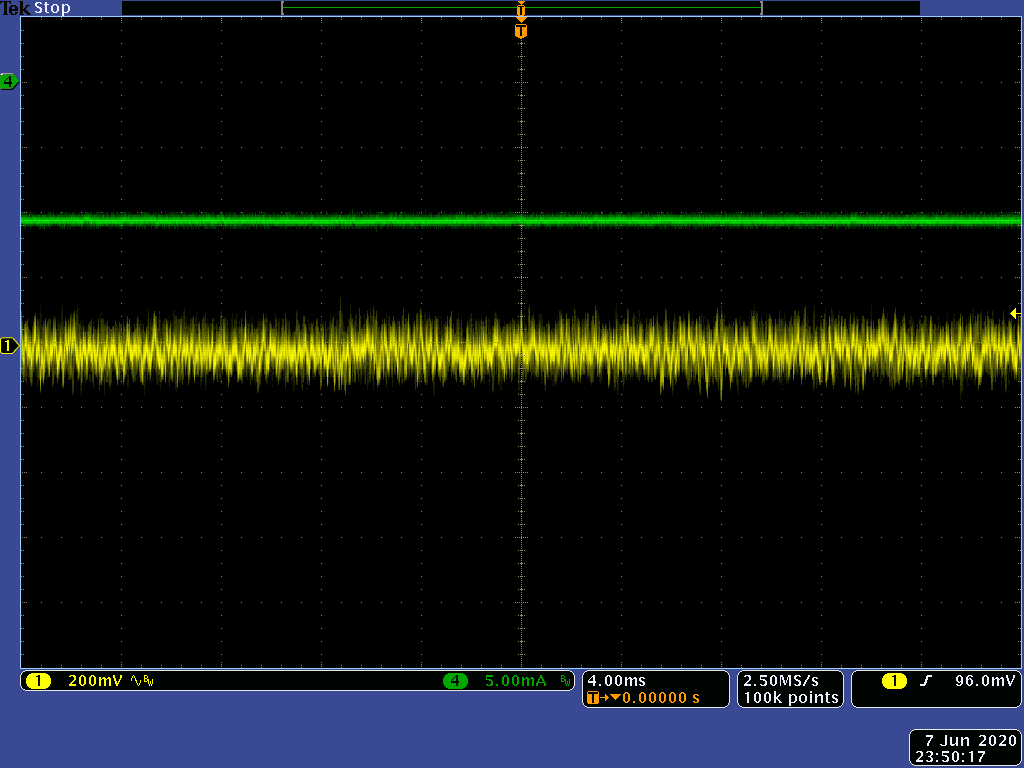Click the 100k points record length readout
Image resolution: width=1024 pixels, height=768 pixels.
tap(790, 698)
